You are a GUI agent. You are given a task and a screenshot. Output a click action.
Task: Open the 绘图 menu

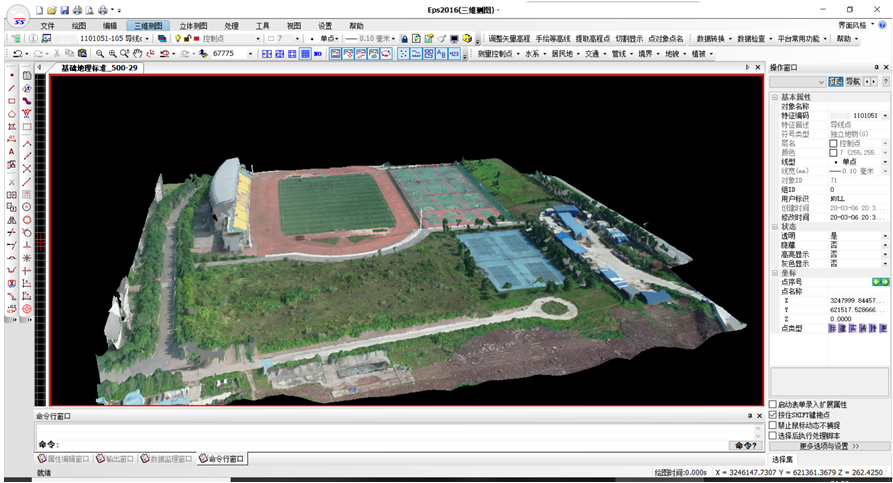click(x=79, y=26)
